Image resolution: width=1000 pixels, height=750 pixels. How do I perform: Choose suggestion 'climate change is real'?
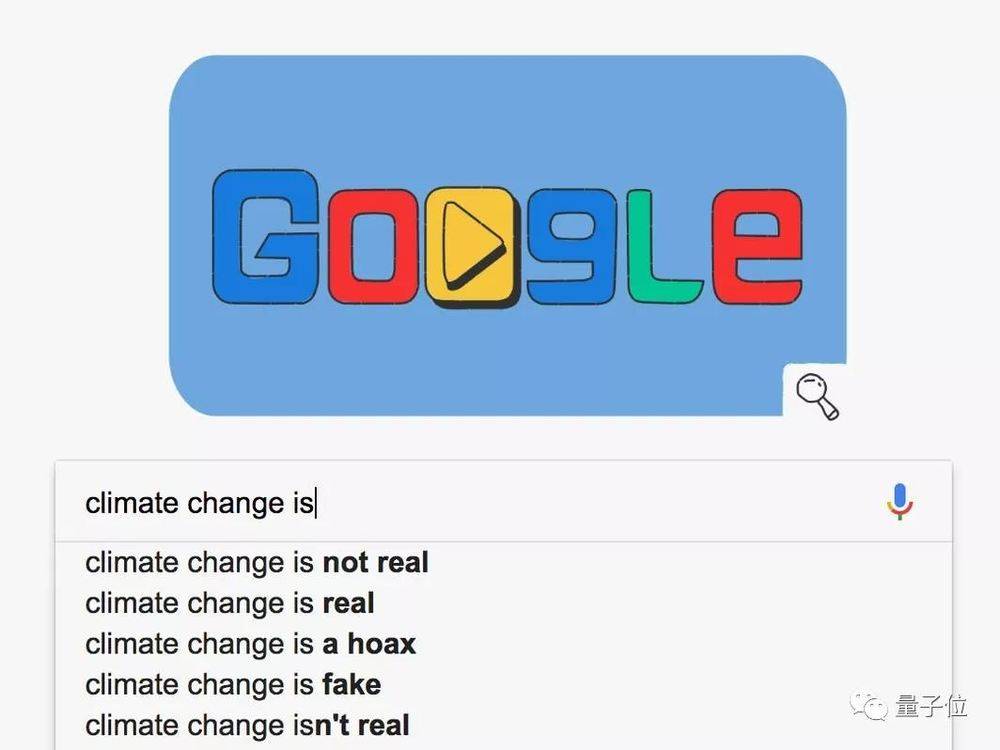coord(230,603)
